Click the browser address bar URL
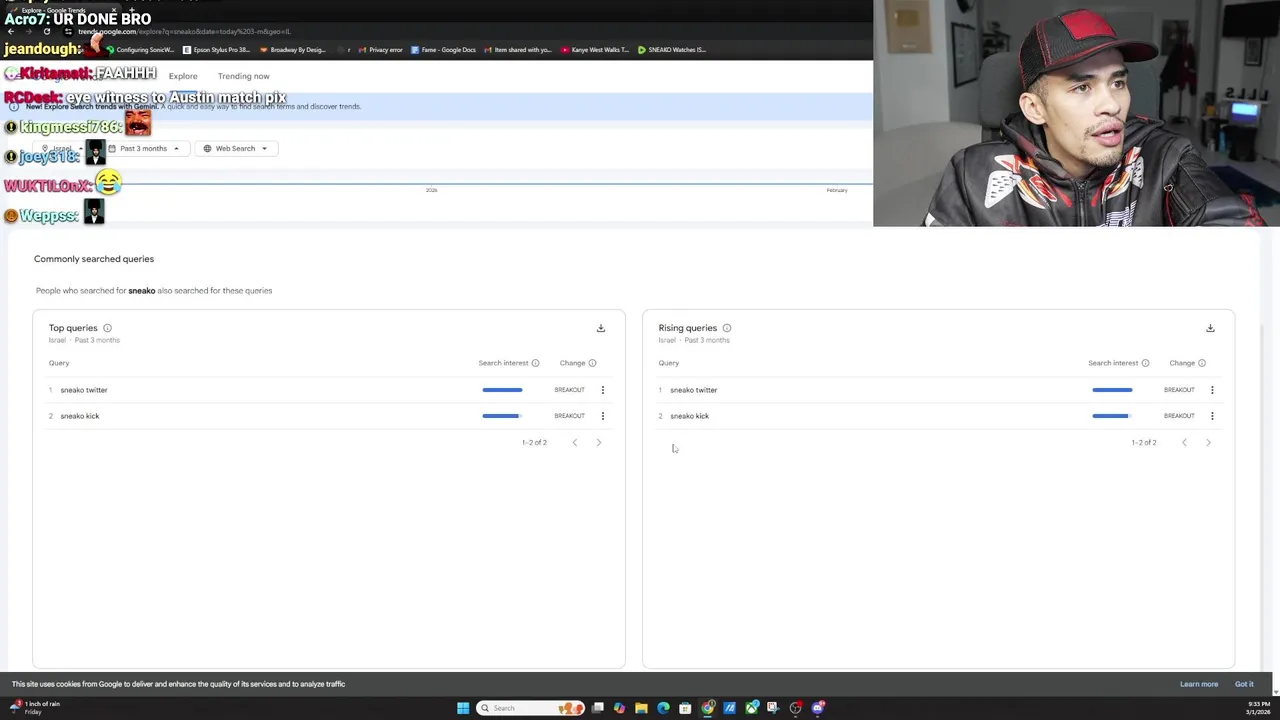Image resolution: width=1280 pixels, height=720 pixels. pyautogui.click(x=184, y=32)
